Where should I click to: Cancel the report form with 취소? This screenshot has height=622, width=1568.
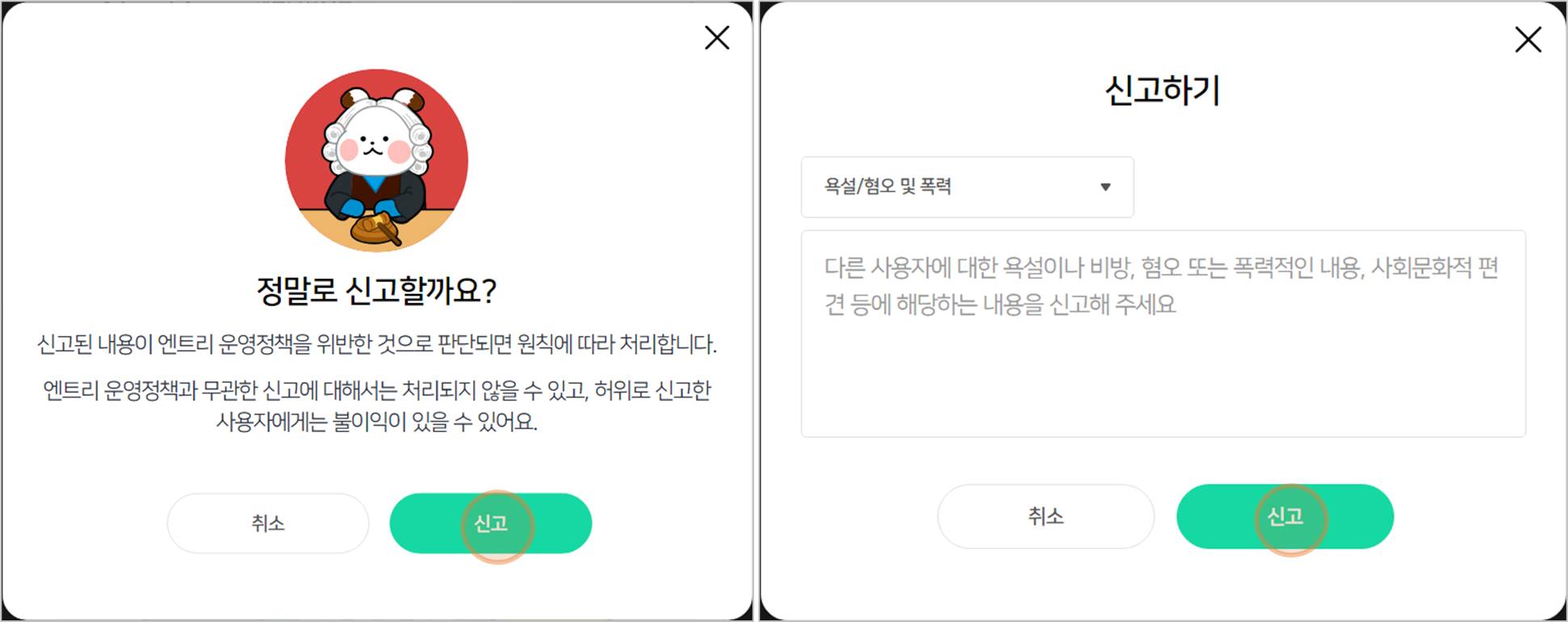click(1046, 516)
